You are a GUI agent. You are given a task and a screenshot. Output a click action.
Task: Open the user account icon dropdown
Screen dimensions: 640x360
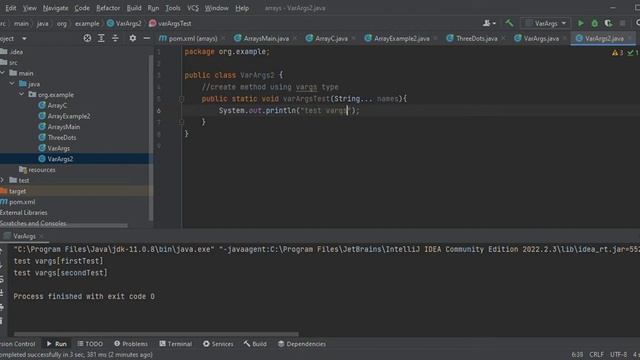coord(489,23)
